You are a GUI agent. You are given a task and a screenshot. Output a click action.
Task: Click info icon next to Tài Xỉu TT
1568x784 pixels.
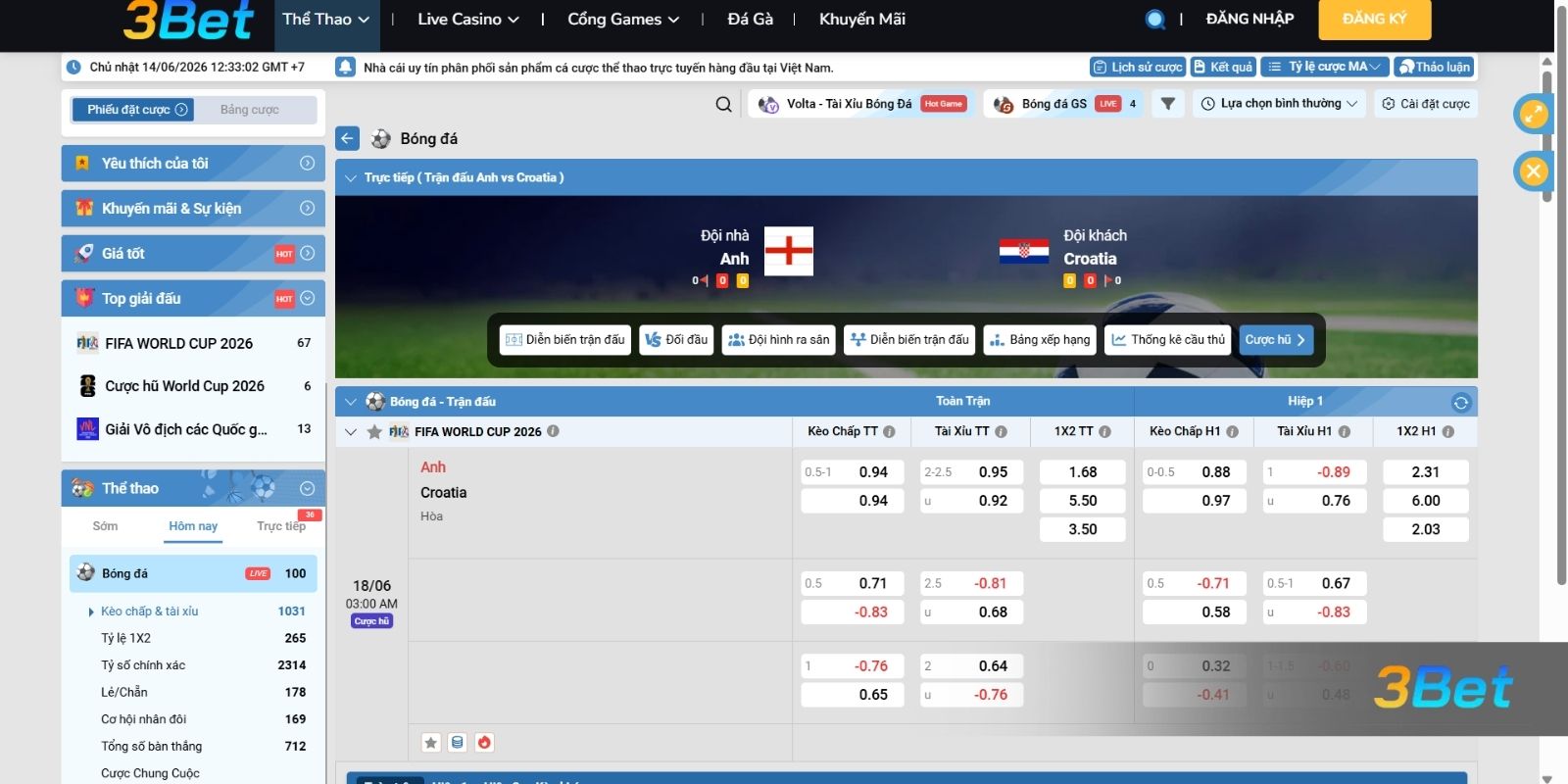point(1001,431)
